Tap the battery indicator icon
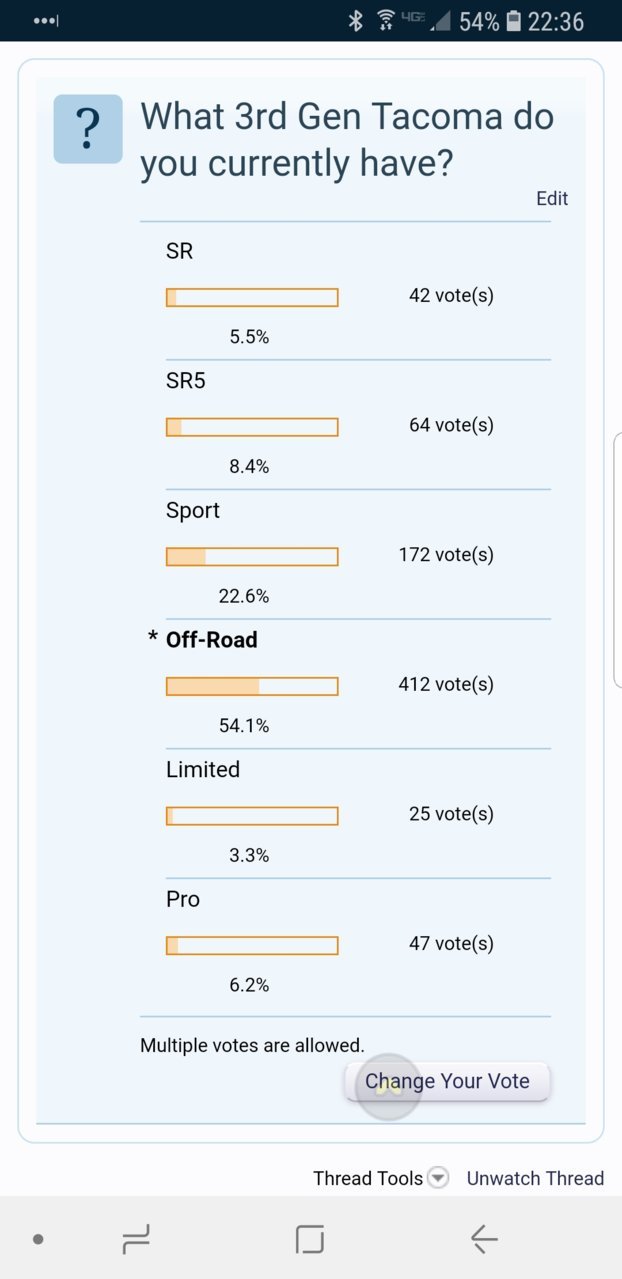Screen dimensions: 622x1279 coord(514,21)
